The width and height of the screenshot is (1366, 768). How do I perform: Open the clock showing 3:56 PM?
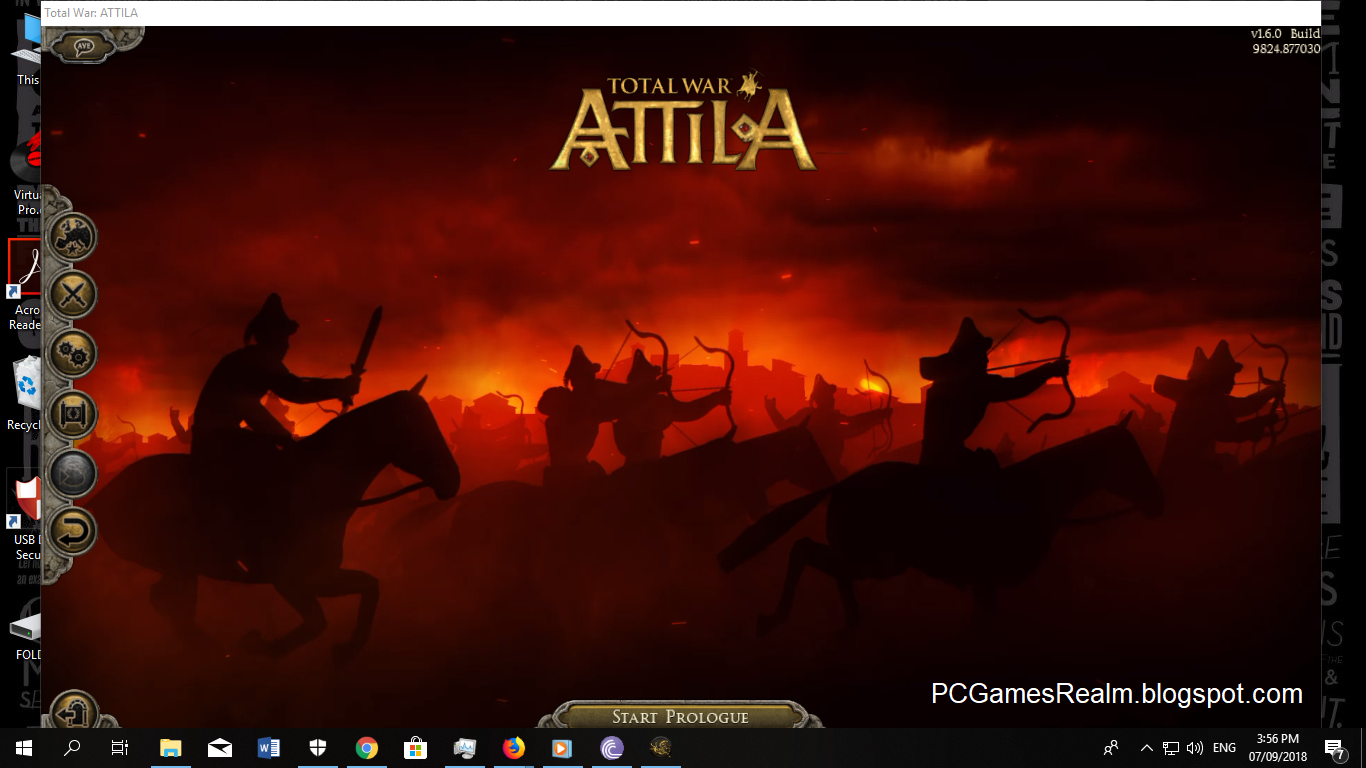[x=1277, y=748]
